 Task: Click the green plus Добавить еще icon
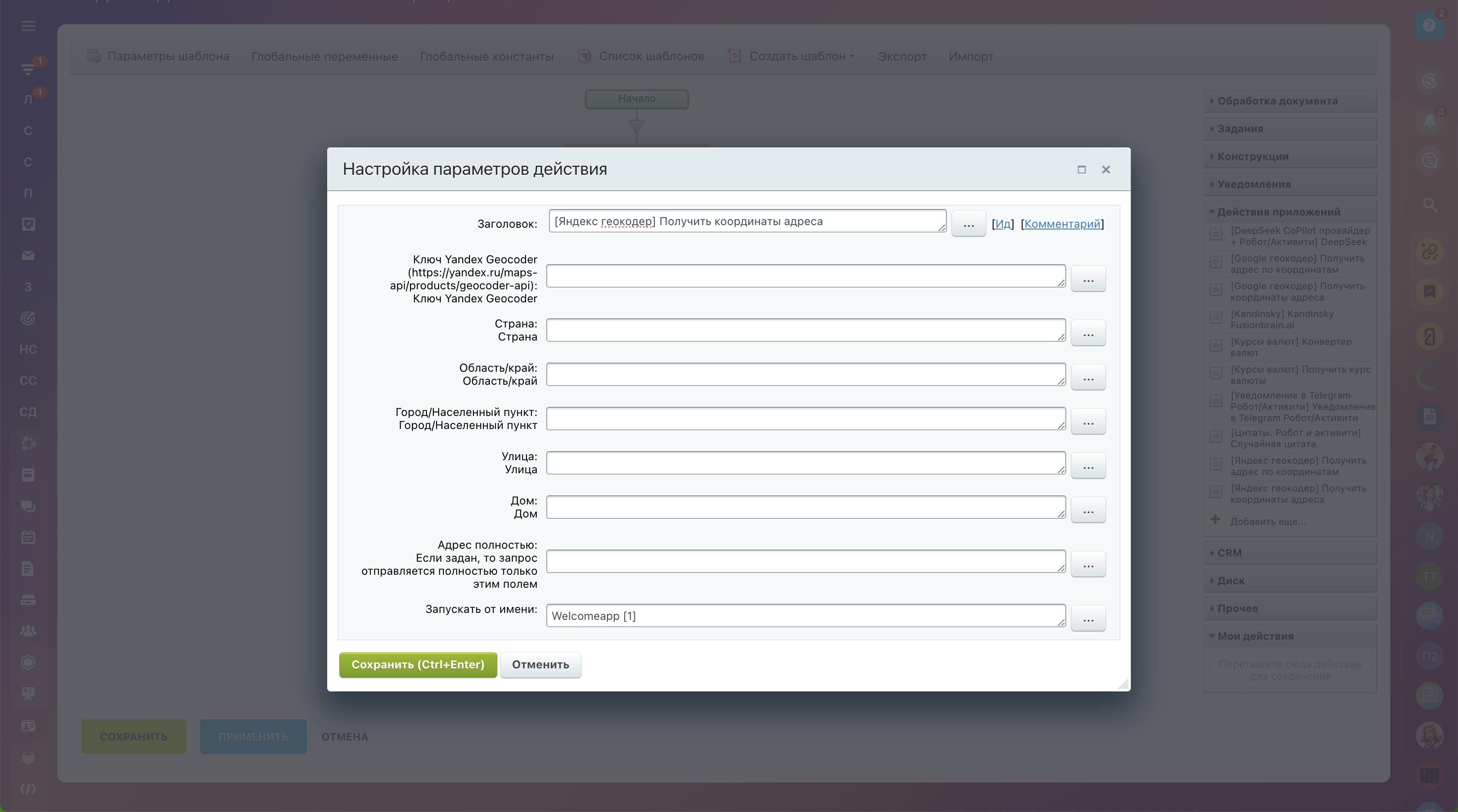[1215, 520]
